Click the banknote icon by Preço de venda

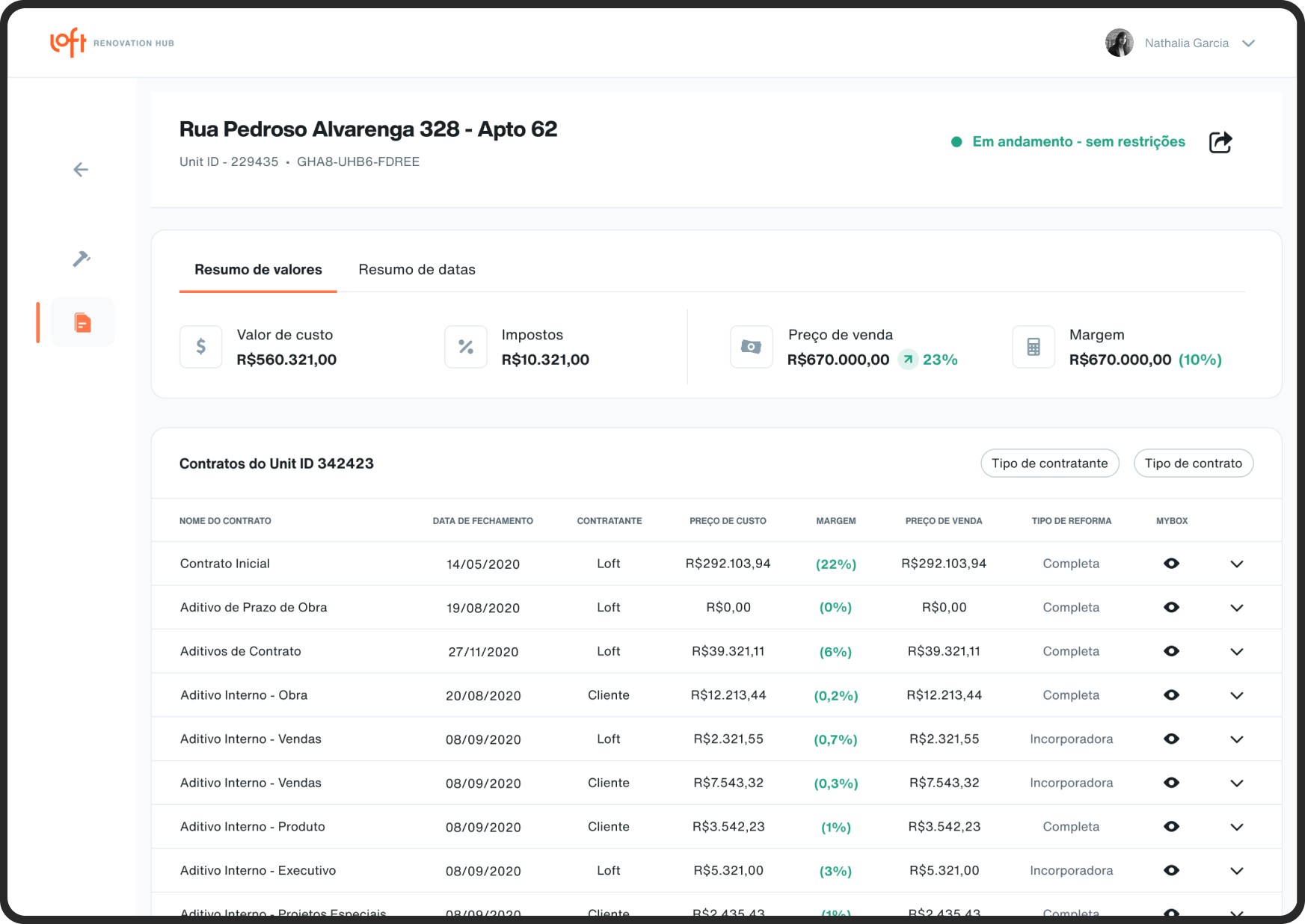coord(752,347)
